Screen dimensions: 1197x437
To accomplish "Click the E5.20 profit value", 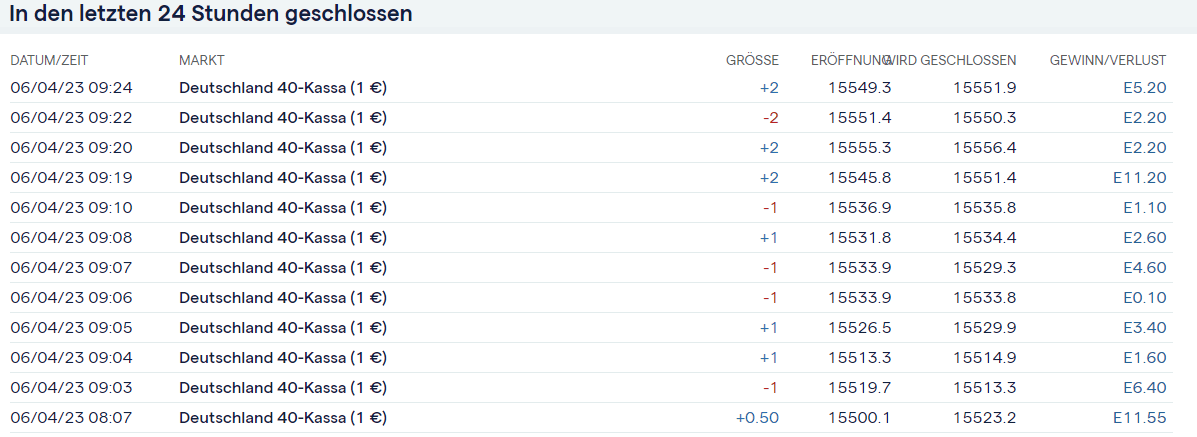I will (1145, 88).
